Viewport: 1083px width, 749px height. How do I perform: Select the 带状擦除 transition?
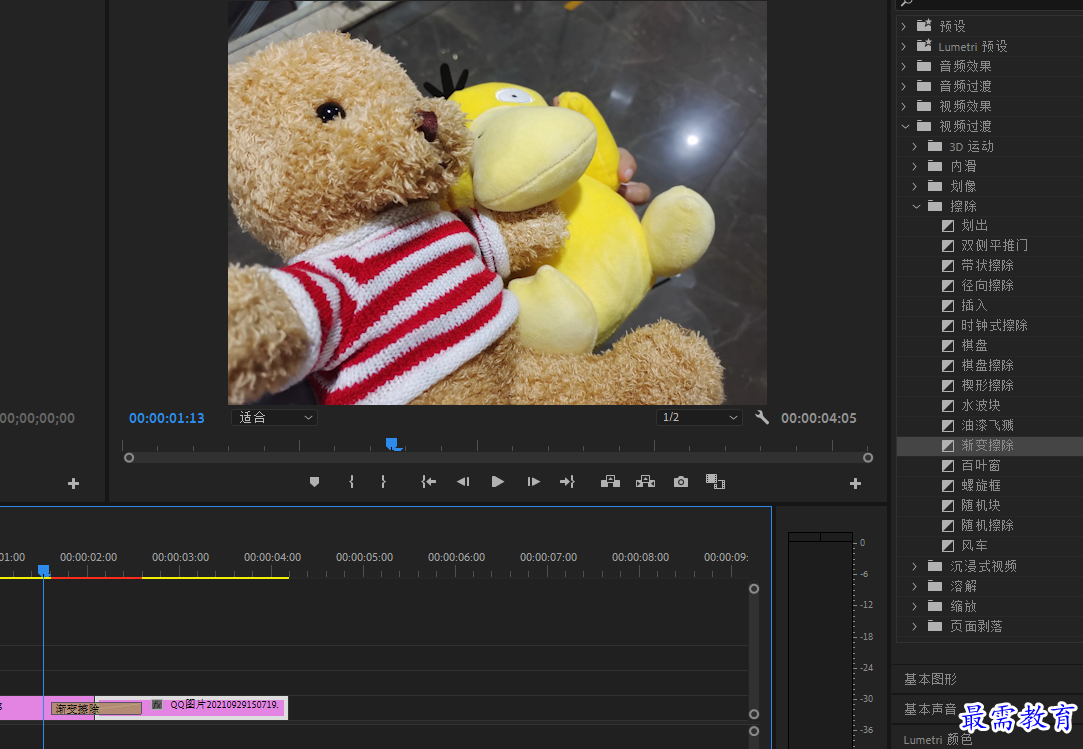point(990,265)
